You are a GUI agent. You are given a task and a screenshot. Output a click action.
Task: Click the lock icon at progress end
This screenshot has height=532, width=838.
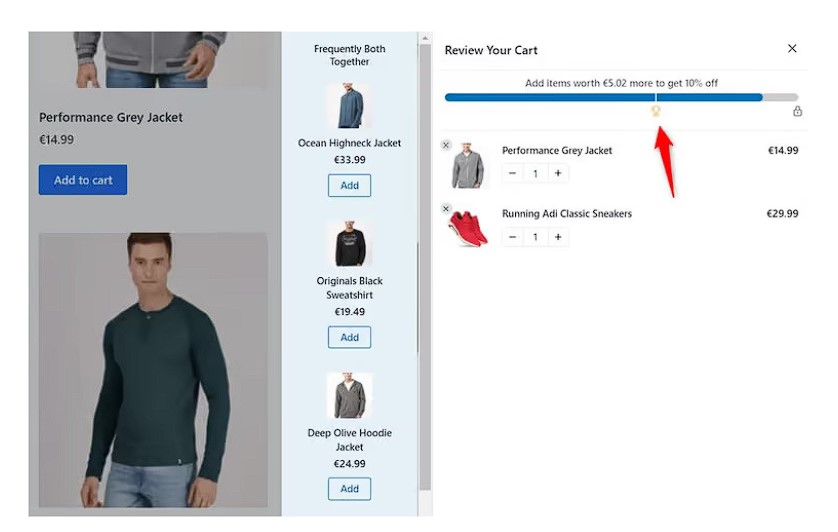pyautogui.click(x=797, y=111)
